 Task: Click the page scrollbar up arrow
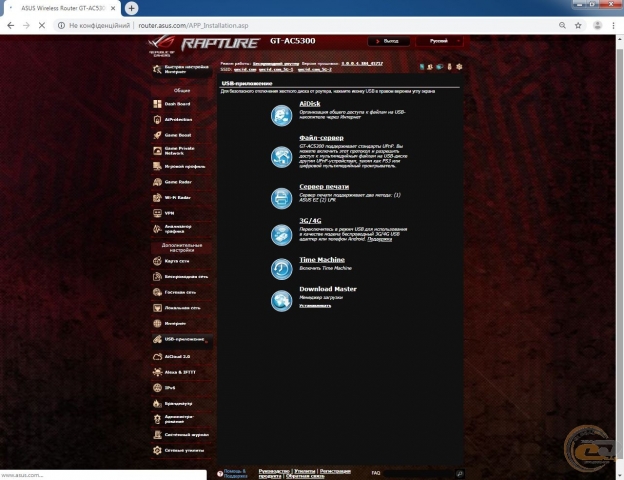[620, 39]
